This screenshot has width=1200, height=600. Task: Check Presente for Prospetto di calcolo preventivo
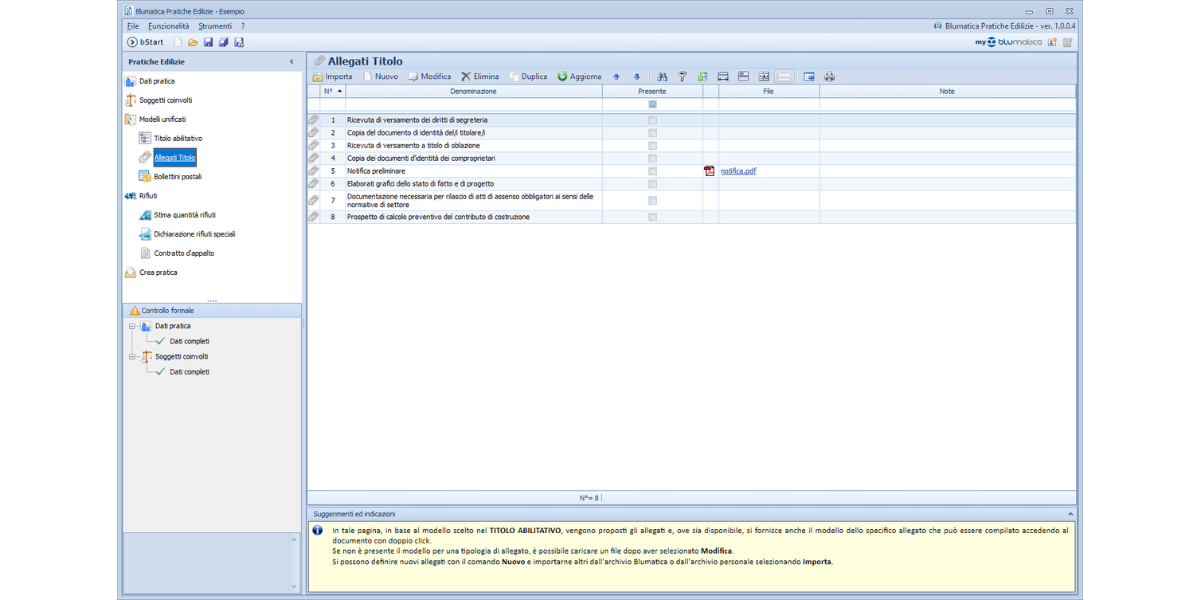click(x=652, y=217)
